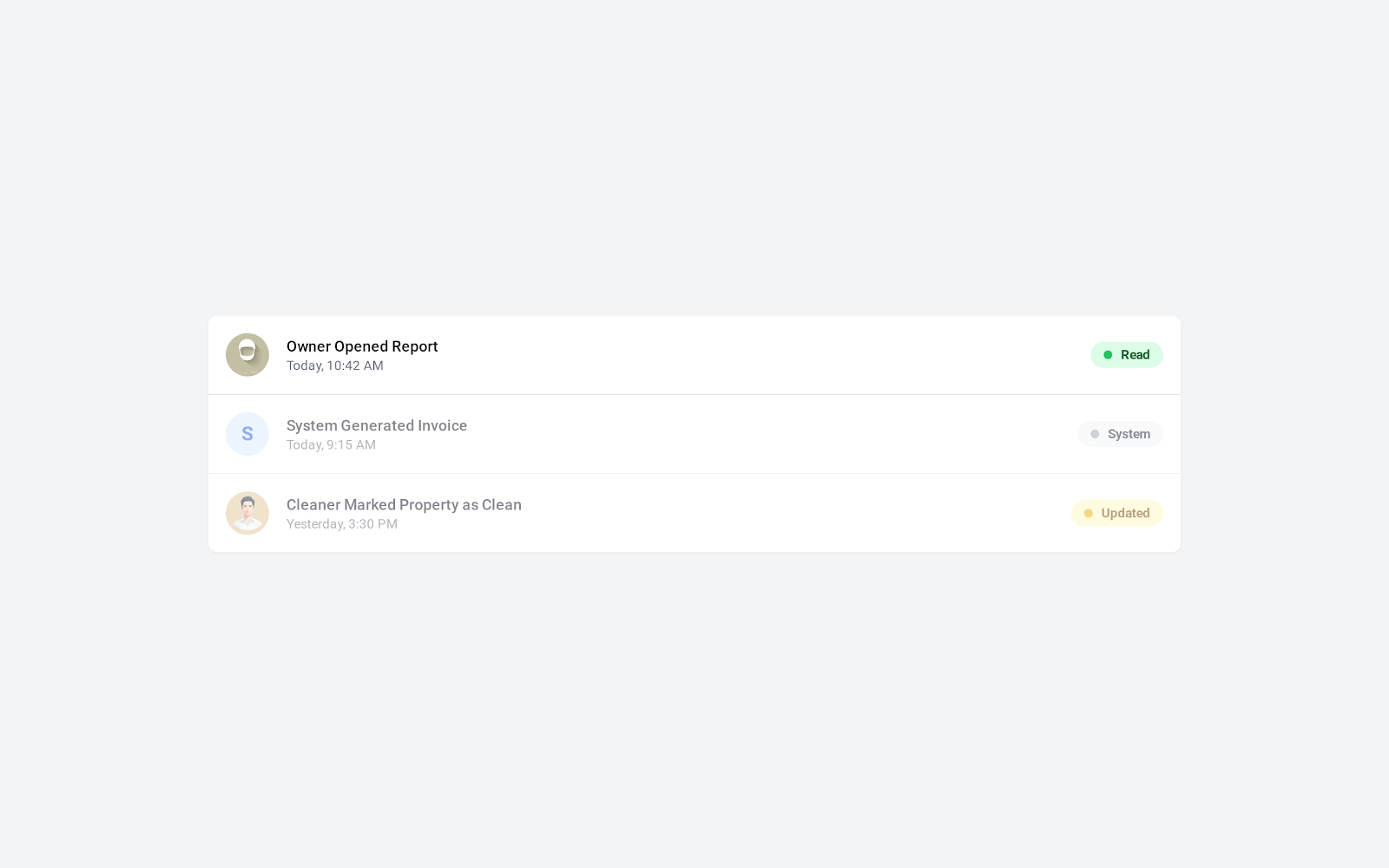Screen dimensions: 1389x868
Task: Click the green dot in Read badge
Action: pos(1108,355)
